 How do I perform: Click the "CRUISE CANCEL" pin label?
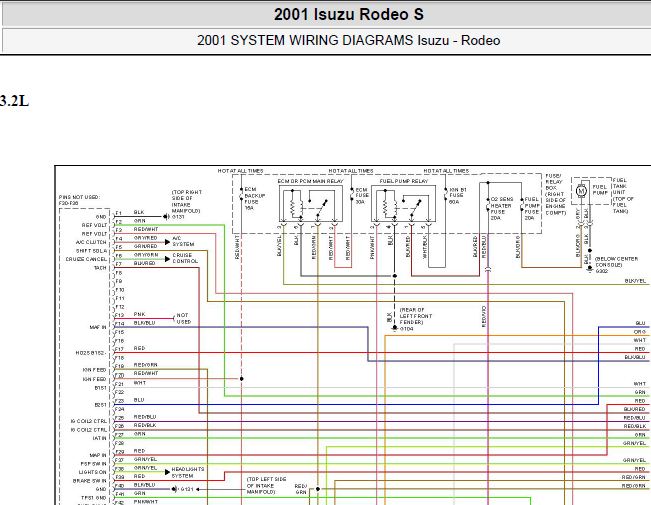pos(86,259)
